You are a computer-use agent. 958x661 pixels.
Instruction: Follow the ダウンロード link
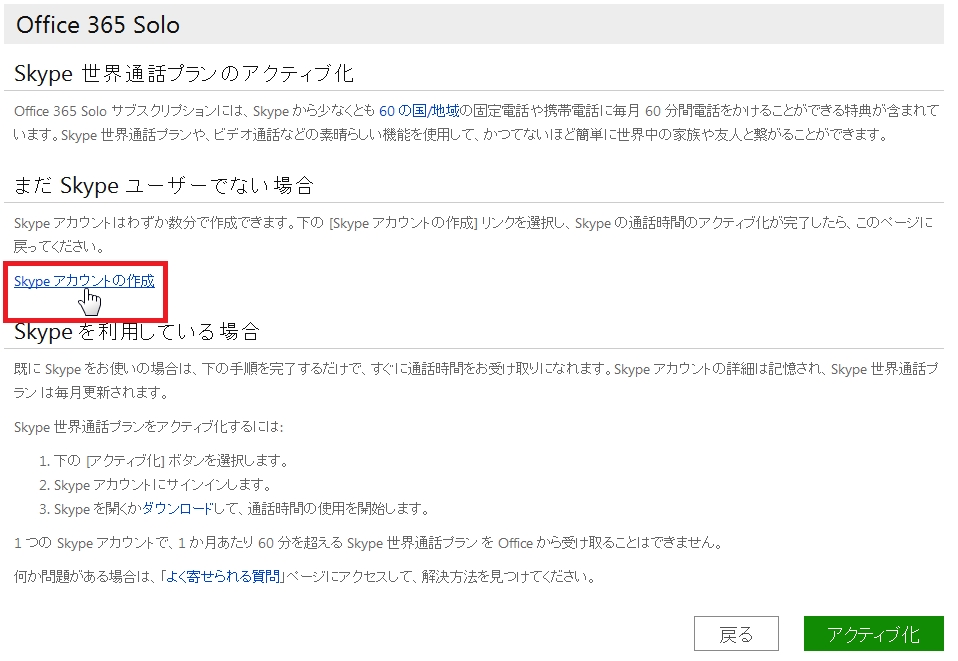[x=178, y=508]
